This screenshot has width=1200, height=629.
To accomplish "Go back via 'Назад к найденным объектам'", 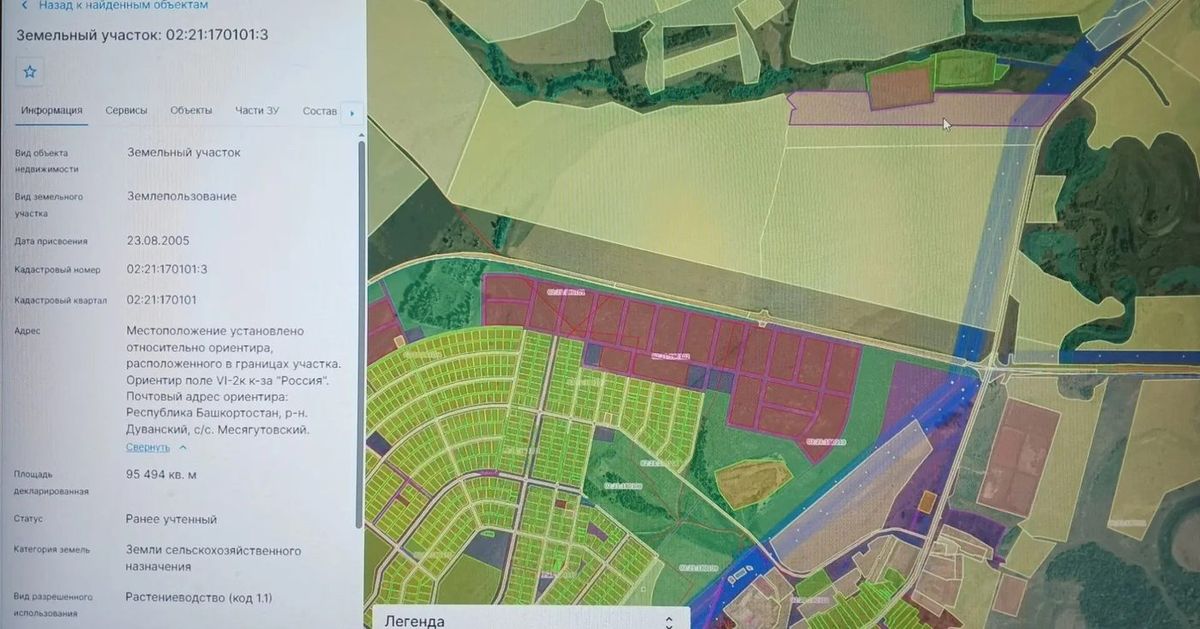I will [114, 6].
